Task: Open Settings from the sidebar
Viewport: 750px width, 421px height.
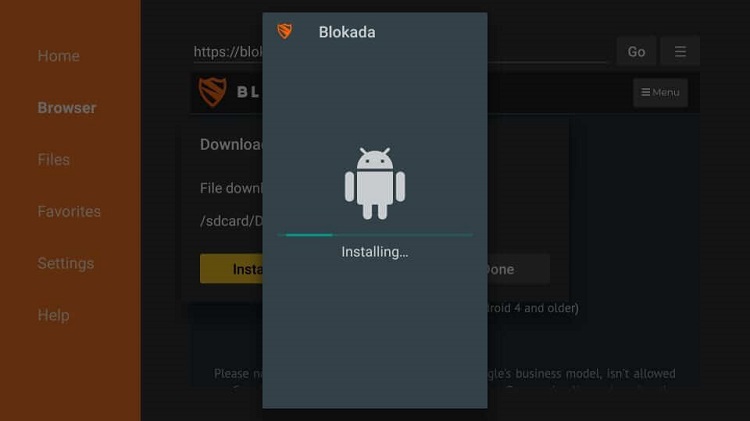Action: (x=66, y=263)
